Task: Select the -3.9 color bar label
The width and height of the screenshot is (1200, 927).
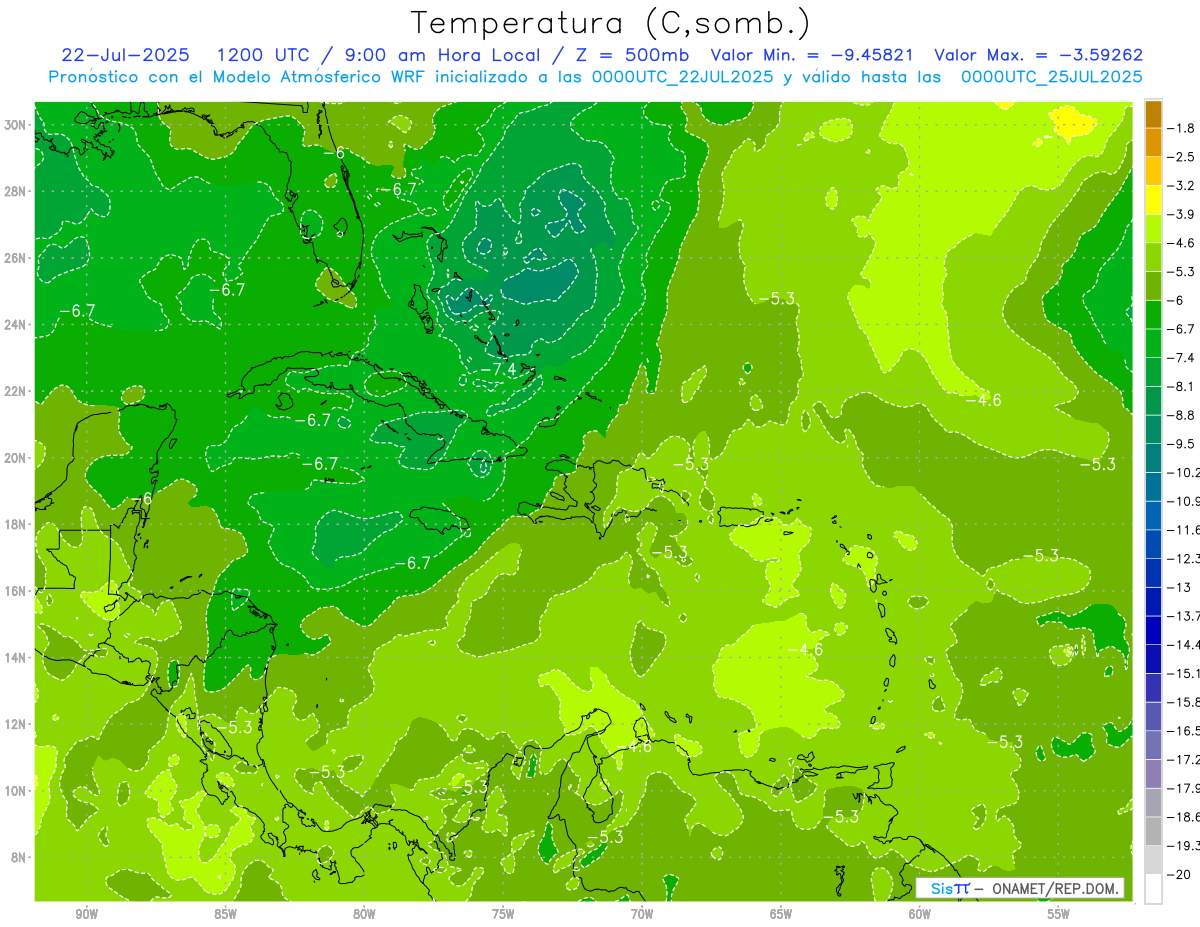Action: [1183, 214]
